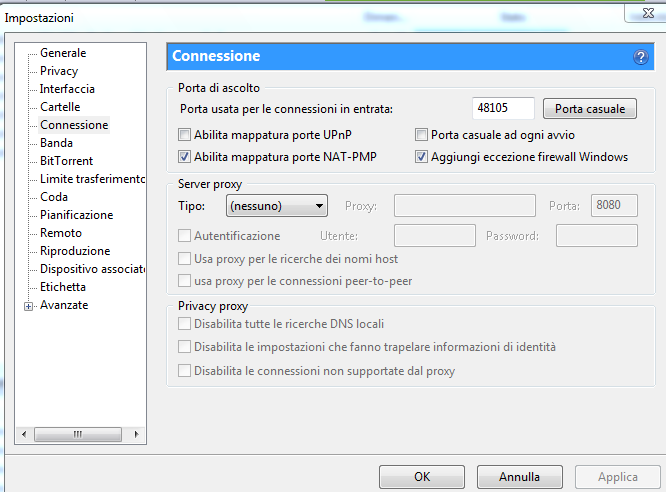The image size is (666, 492).
Task: Go to Banda settings
Action: click(56, 143)
